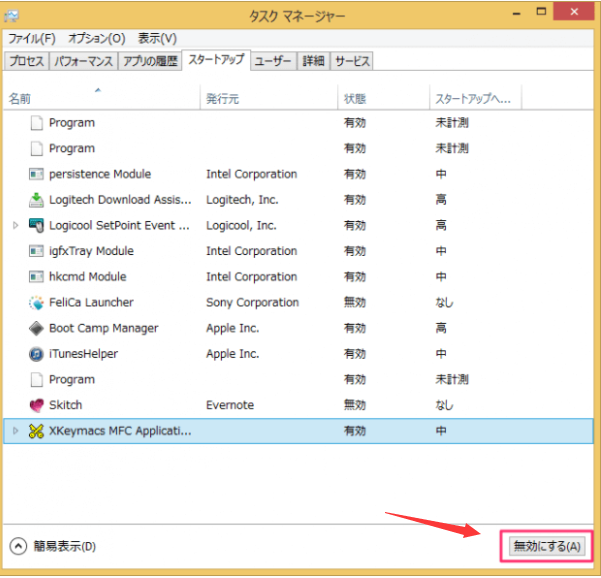Click the Logitech Download Assistant icon
This screenshot has width=601, height=578.
click(36, 200)
